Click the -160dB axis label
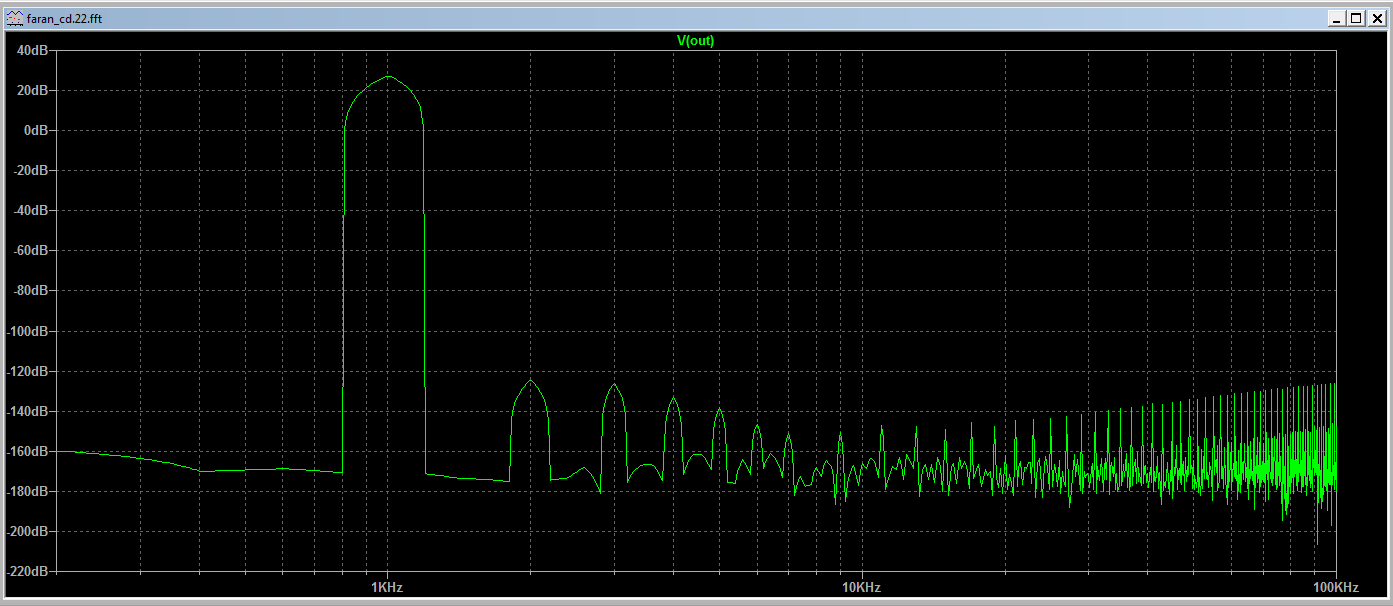Screen dimensions: 1393x606 pos(28,451)
